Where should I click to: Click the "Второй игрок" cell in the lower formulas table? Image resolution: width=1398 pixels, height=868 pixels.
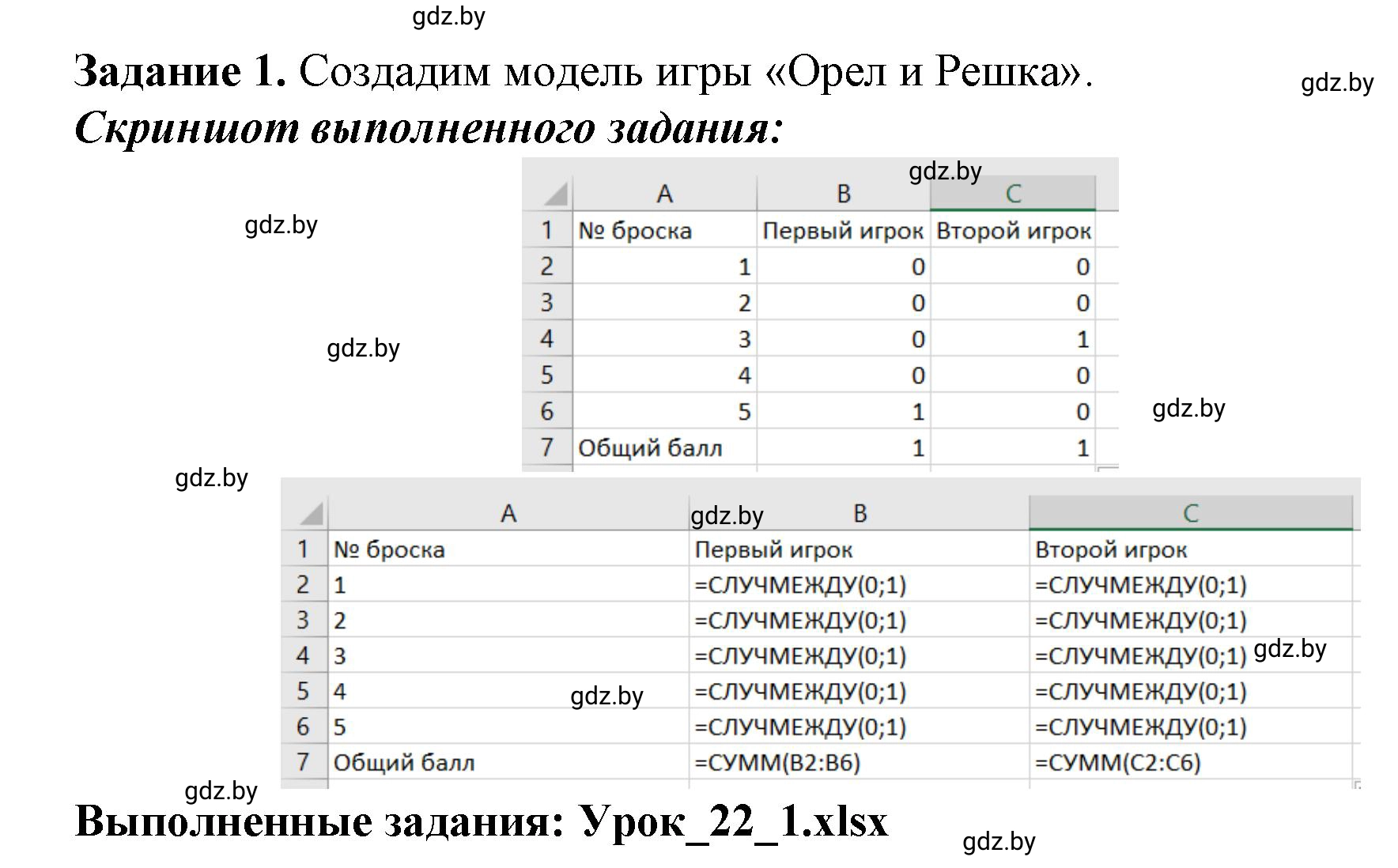pos(1191,549)
